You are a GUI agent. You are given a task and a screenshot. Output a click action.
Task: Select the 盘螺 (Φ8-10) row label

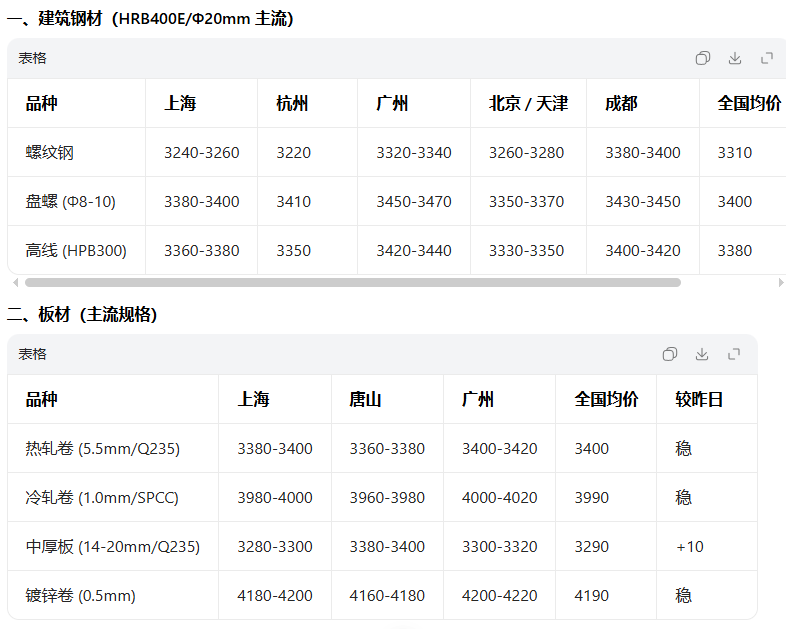coord(70,201)
